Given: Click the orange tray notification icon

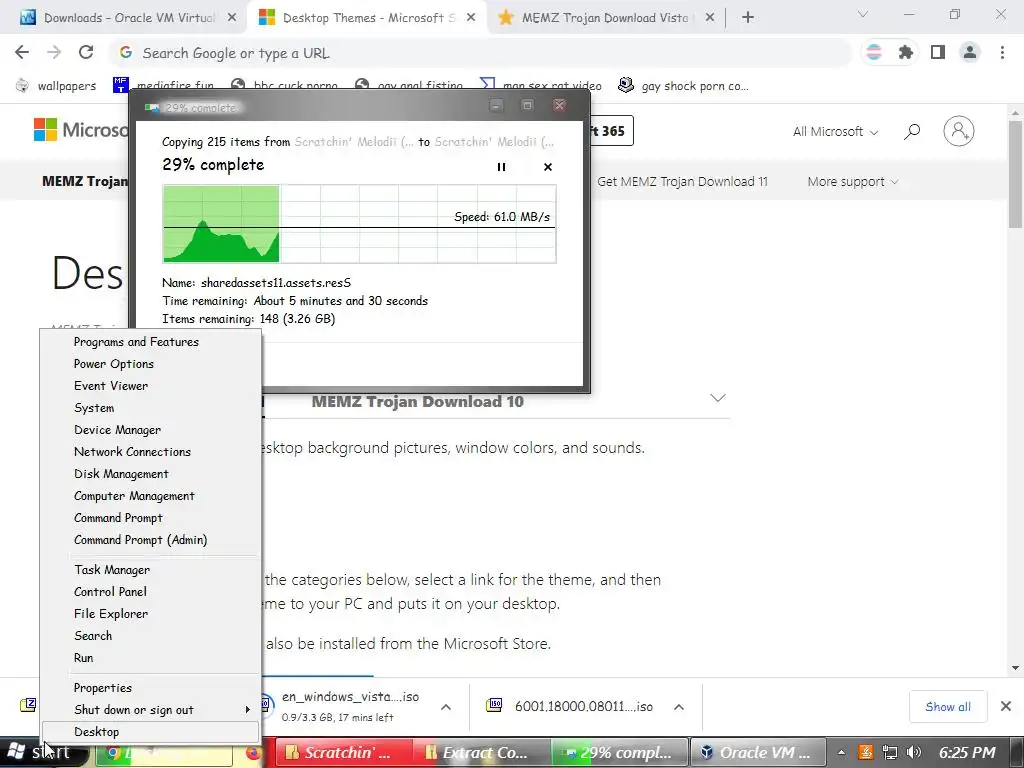Looking at the screenshot, I should point(865,752).
